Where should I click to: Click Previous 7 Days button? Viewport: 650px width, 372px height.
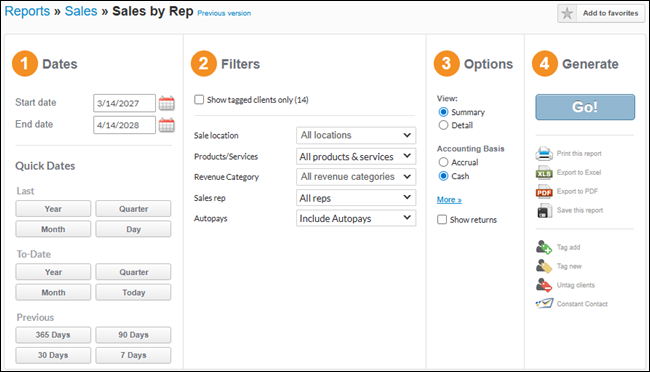[133, 355]
